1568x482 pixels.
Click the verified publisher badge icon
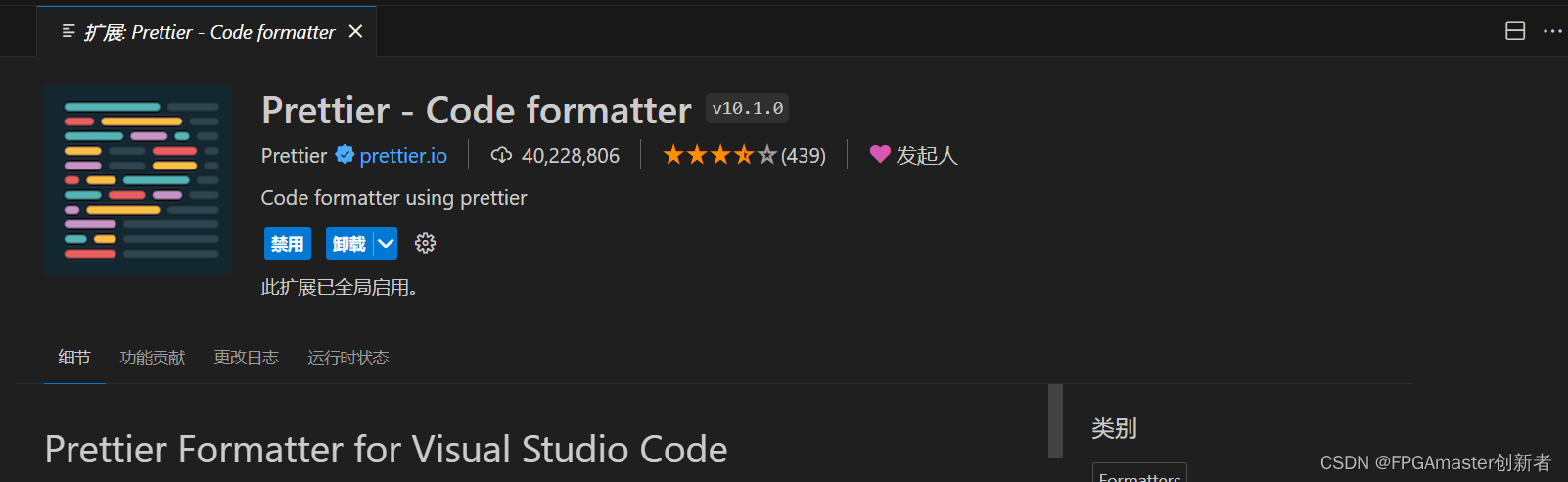coord(345,155)
